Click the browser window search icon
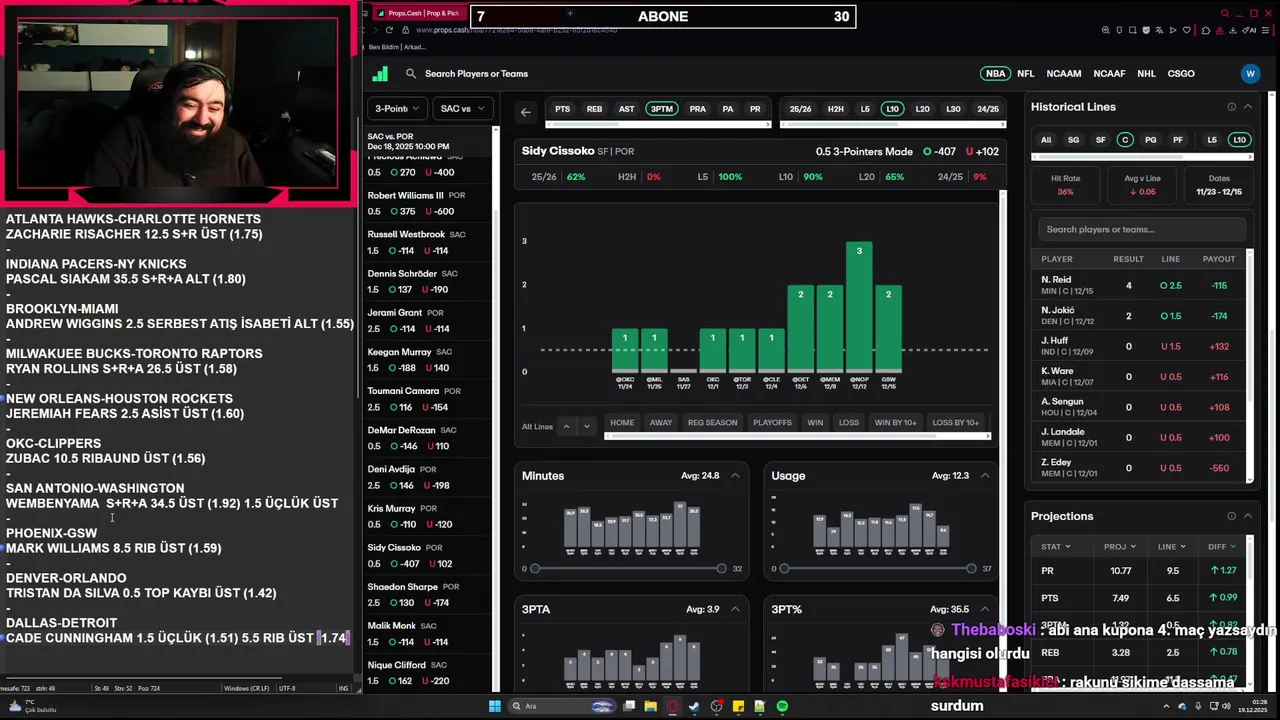Screen dimensions: 1280x720 pos(1226,14)
